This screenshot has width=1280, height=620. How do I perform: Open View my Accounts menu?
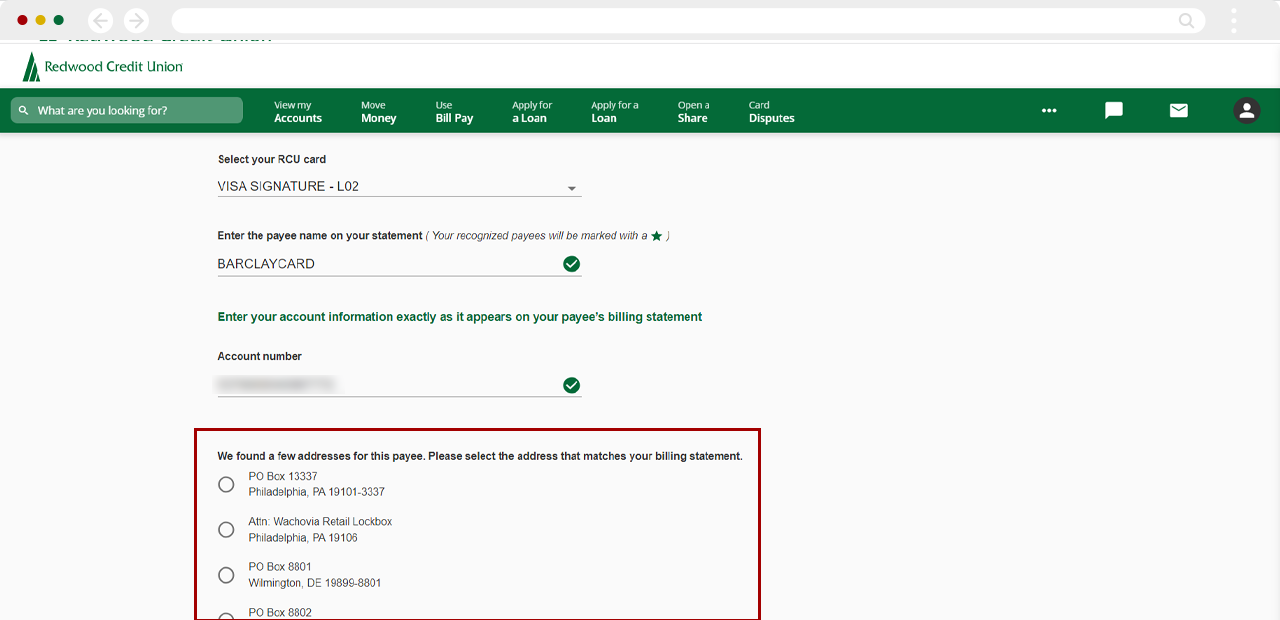click(298, 111)
